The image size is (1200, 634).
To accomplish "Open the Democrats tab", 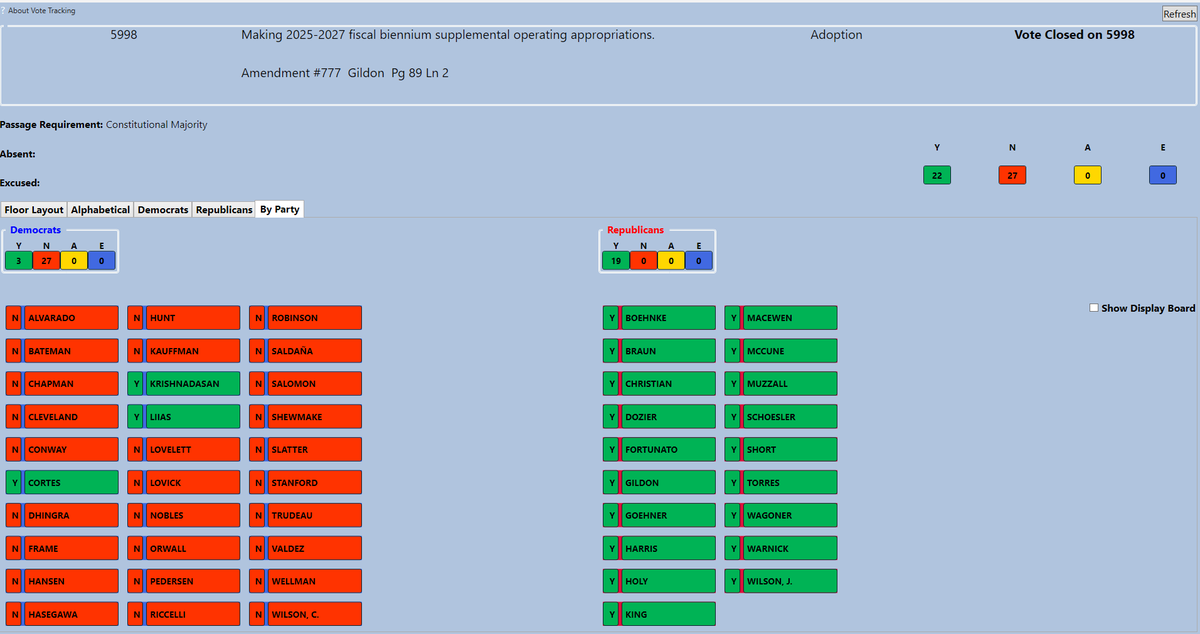I will coord(163,210).
